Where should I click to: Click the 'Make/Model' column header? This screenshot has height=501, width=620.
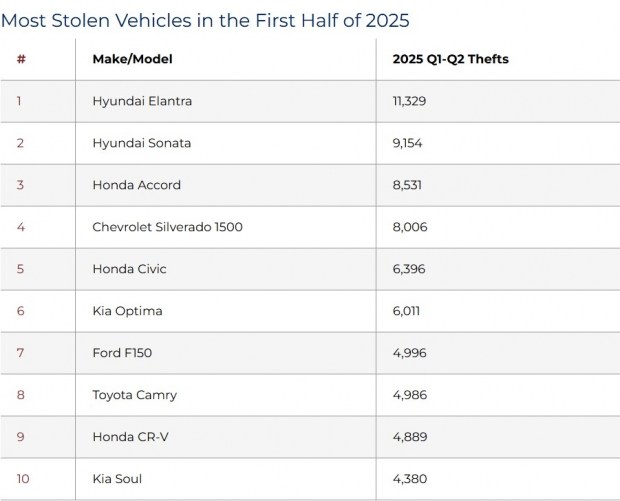132,59
